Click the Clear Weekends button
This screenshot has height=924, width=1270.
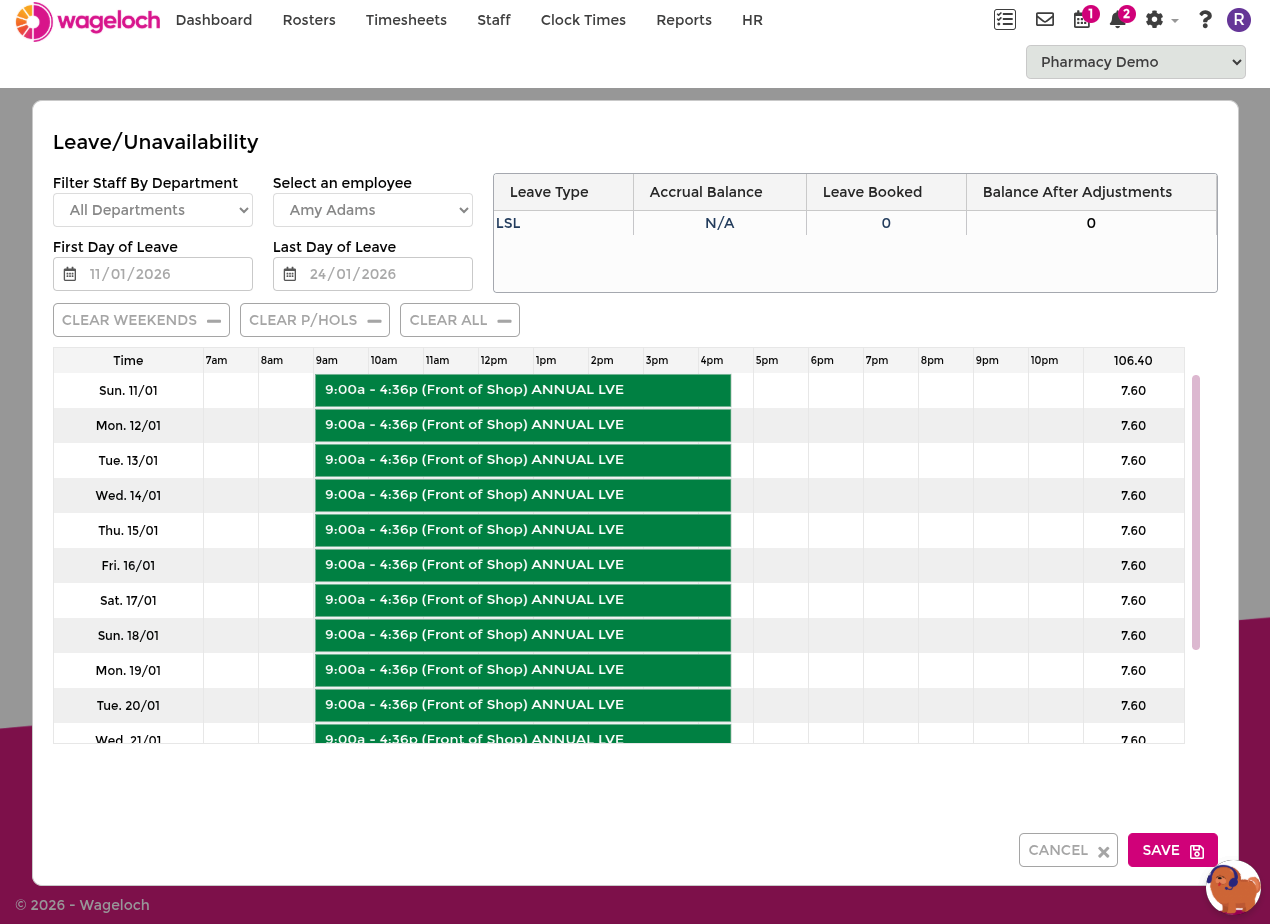click(141, 320)
